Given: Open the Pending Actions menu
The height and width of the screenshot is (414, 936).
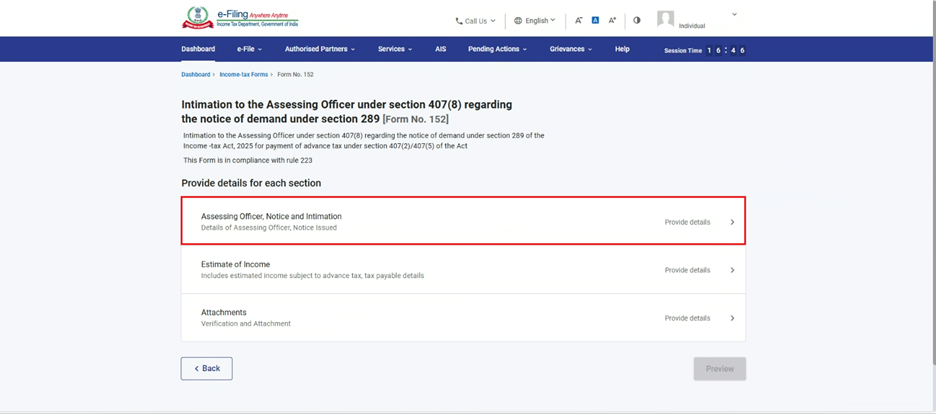Looking at the screenshot, I should tap(497, 49).
